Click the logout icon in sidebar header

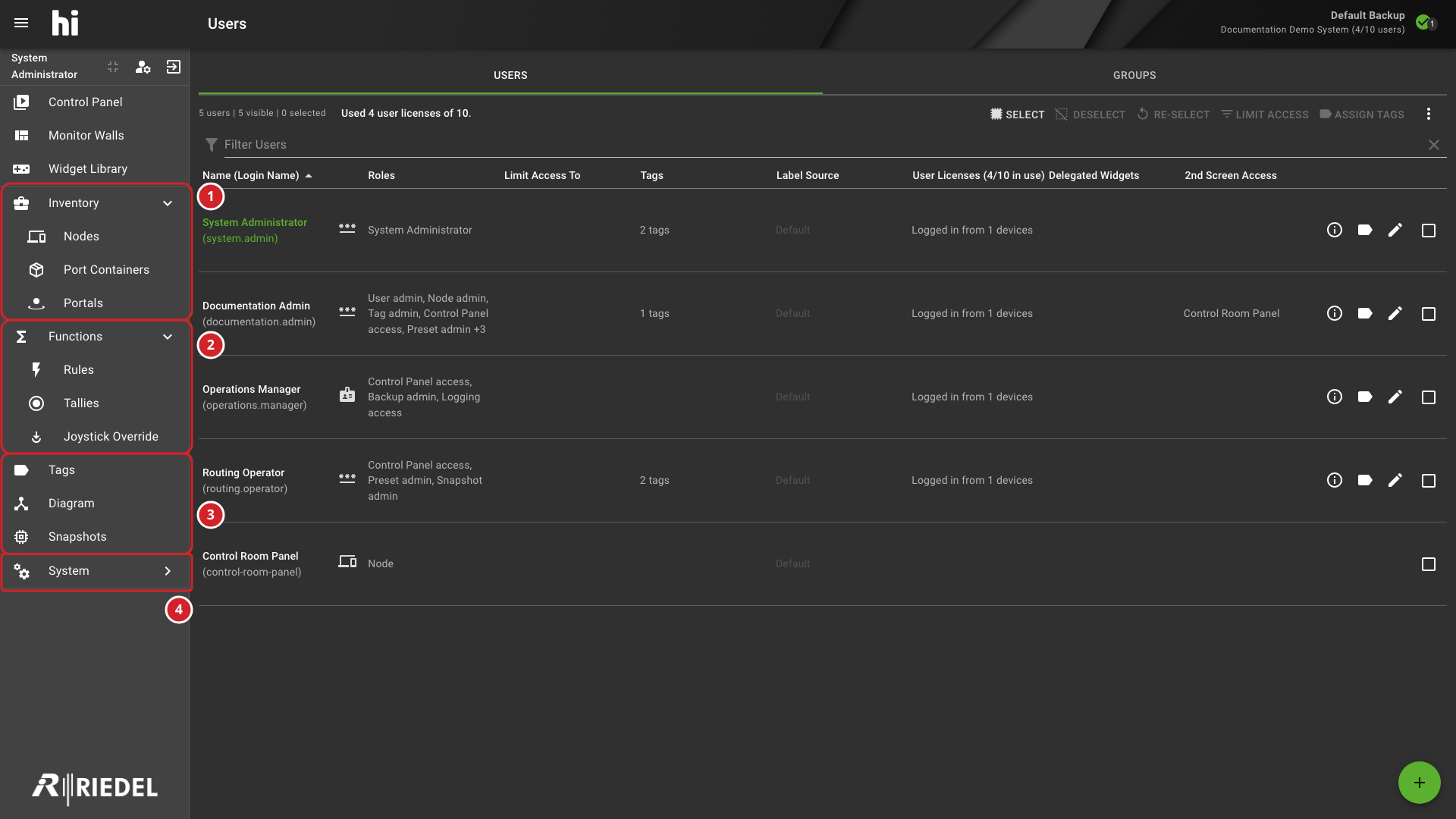click(x=174, y=67)
